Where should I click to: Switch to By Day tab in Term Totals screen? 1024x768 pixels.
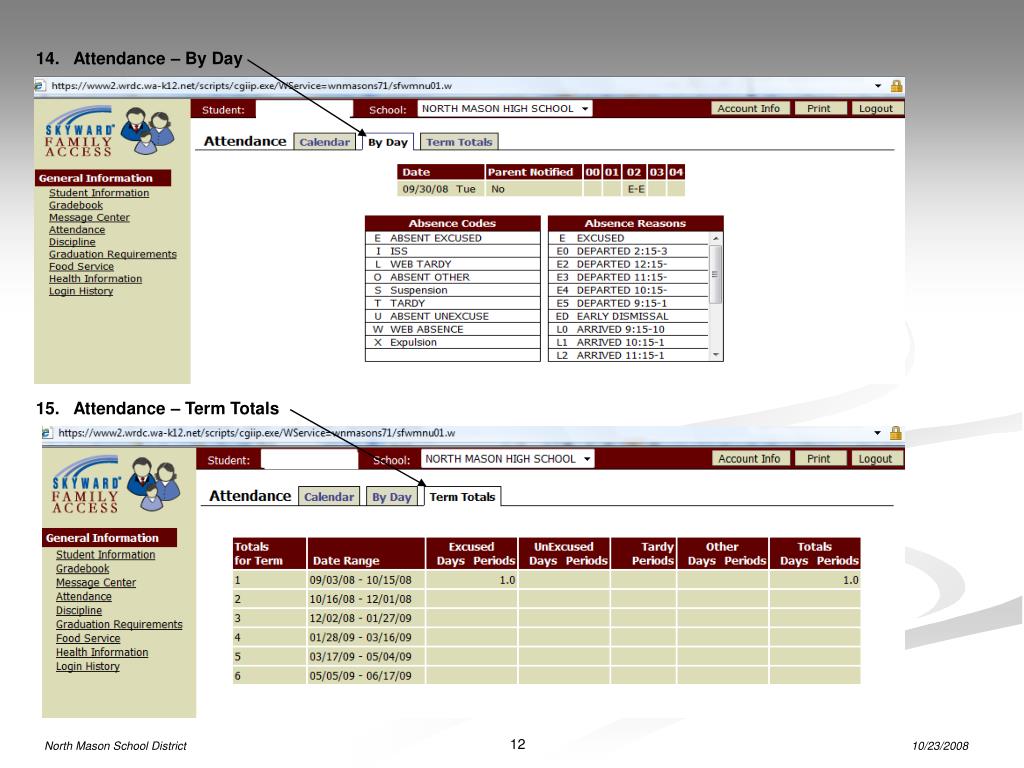(392, 496)
